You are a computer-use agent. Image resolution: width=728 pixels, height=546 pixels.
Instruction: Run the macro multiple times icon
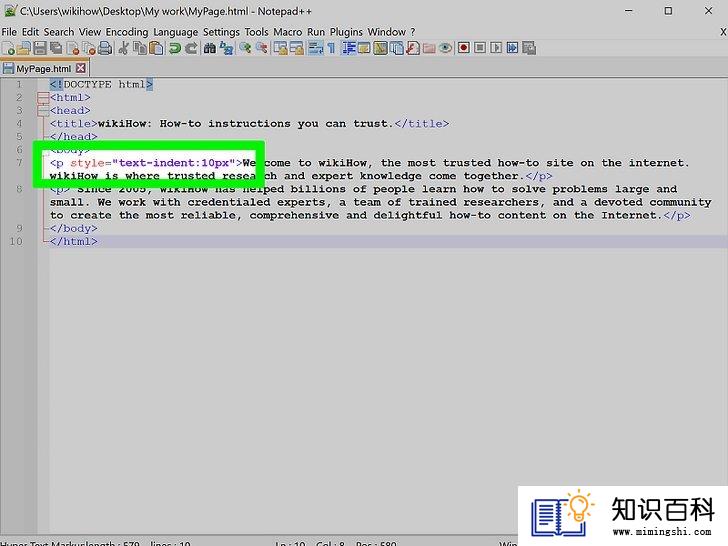pyautogui.click(x=512, y=48)
